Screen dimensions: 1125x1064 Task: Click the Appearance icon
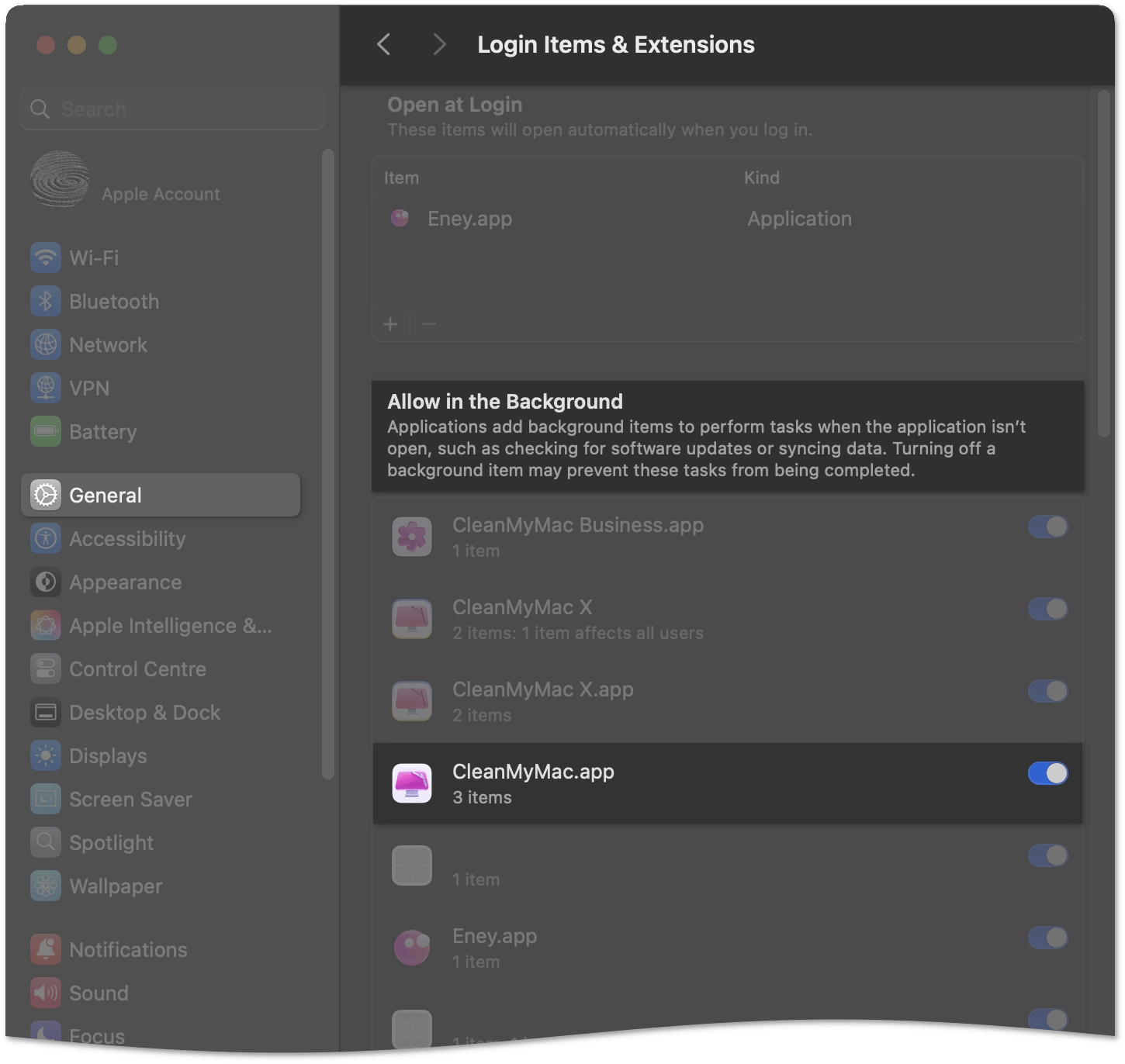point(46,582)
